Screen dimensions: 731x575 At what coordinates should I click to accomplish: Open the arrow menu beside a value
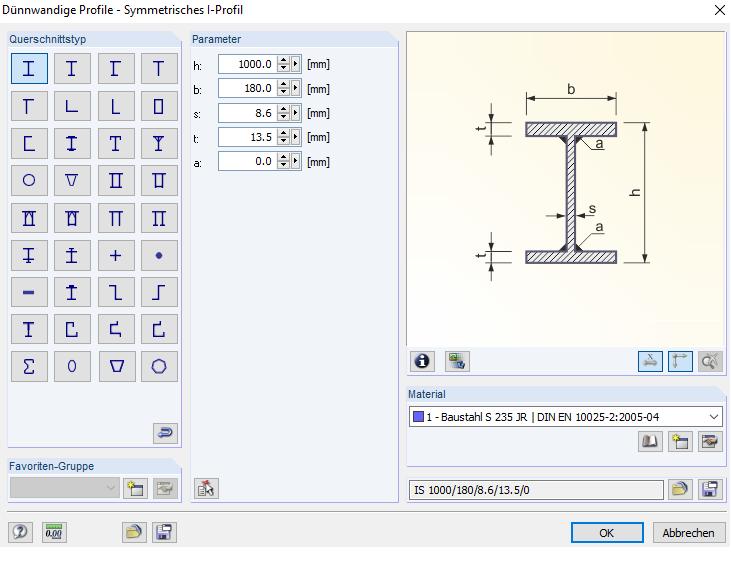296,161
